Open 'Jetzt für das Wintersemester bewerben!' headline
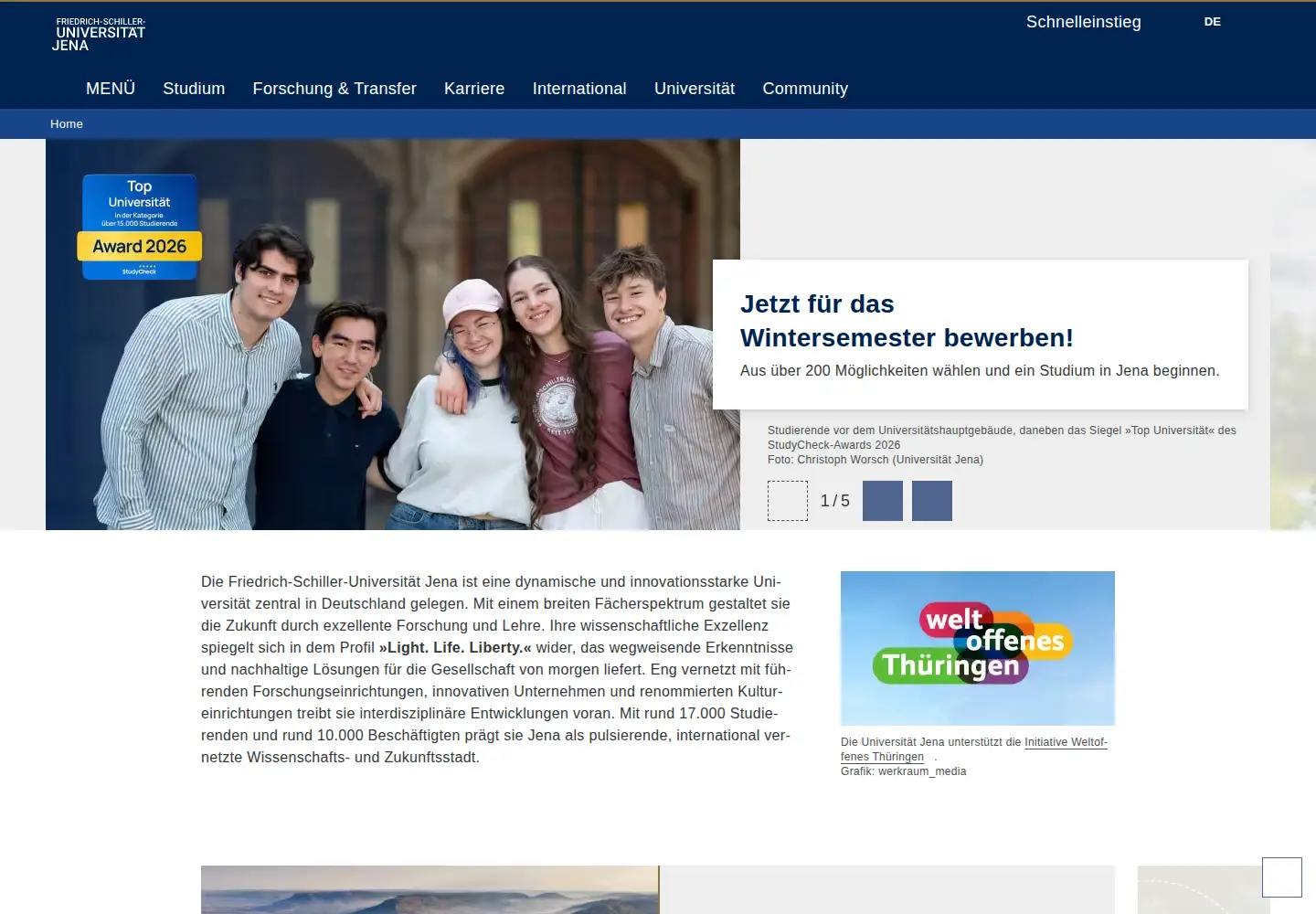This screenshot has height=914, width=1316. [907, 321]
